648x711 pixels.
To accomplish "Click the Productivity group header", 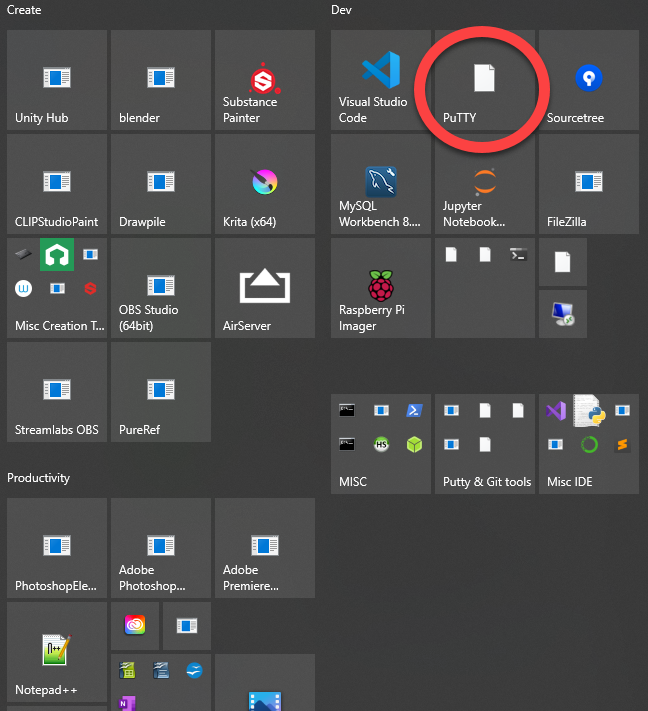I will (39, 478).
